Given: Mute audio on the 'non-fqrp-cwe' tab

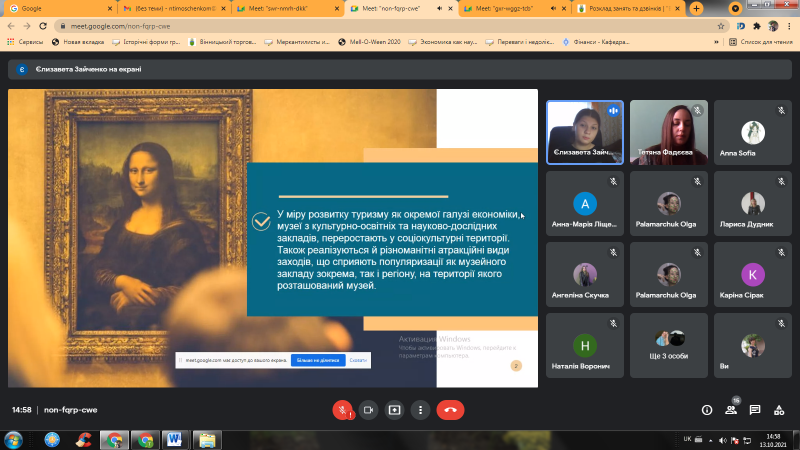Looking at the screenshot, I should pos(439,9).
